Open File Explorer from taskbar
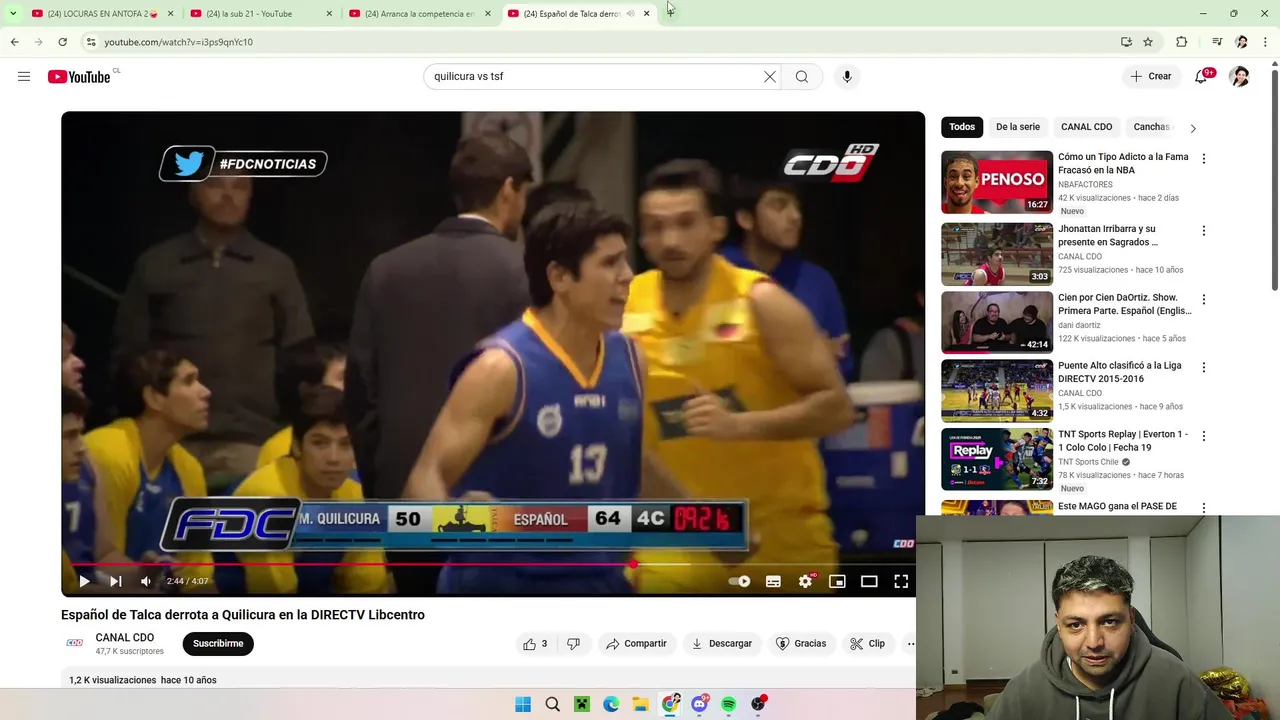Image resolution: width=1280 pixels, height=720 pixels. [x=640, y=704]
